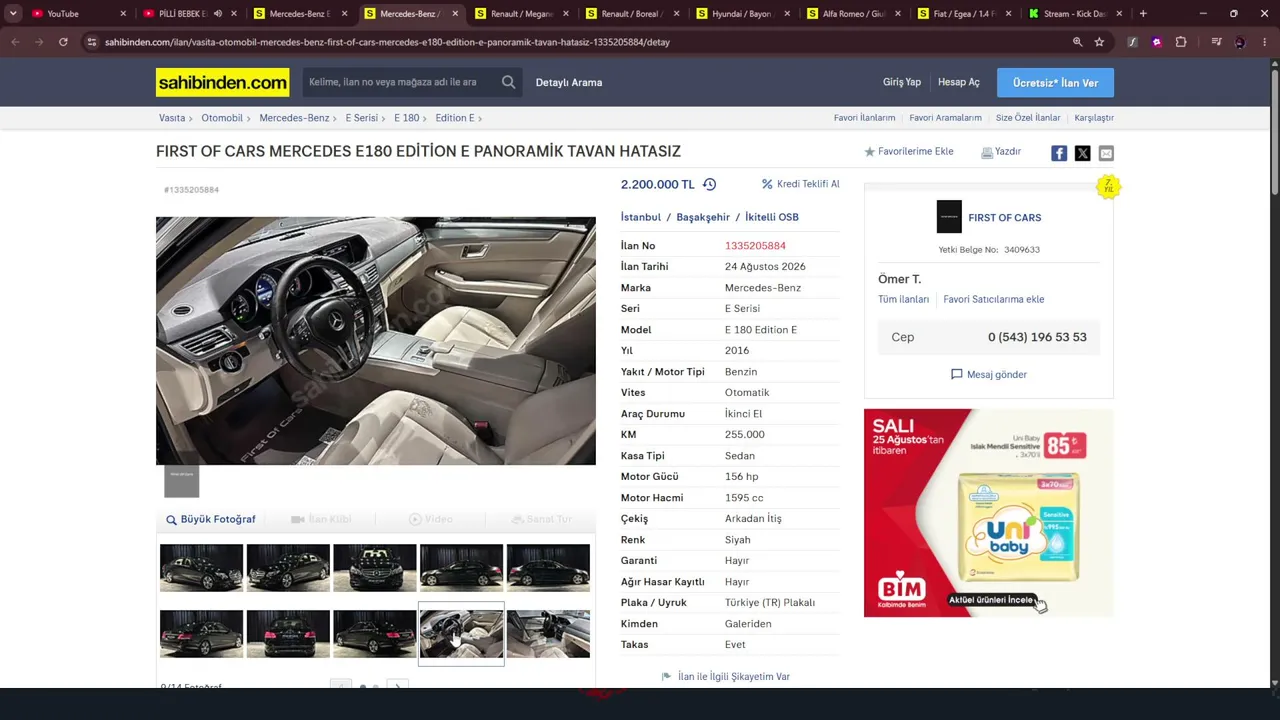Open the Giriş Yap link
This screenshot has height=720, width=1280.
pyautogui.click(x=902, y=82)
